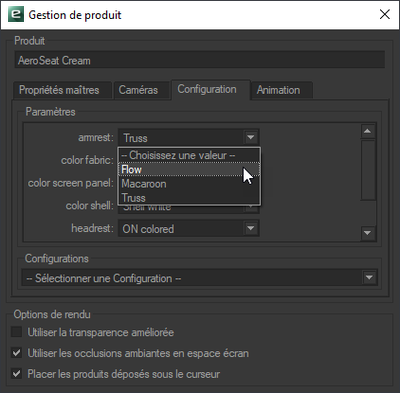The width and height of the screenshot is (400, 393).
Task: Select Flow in the armrest list
Action: pos(189,169)
